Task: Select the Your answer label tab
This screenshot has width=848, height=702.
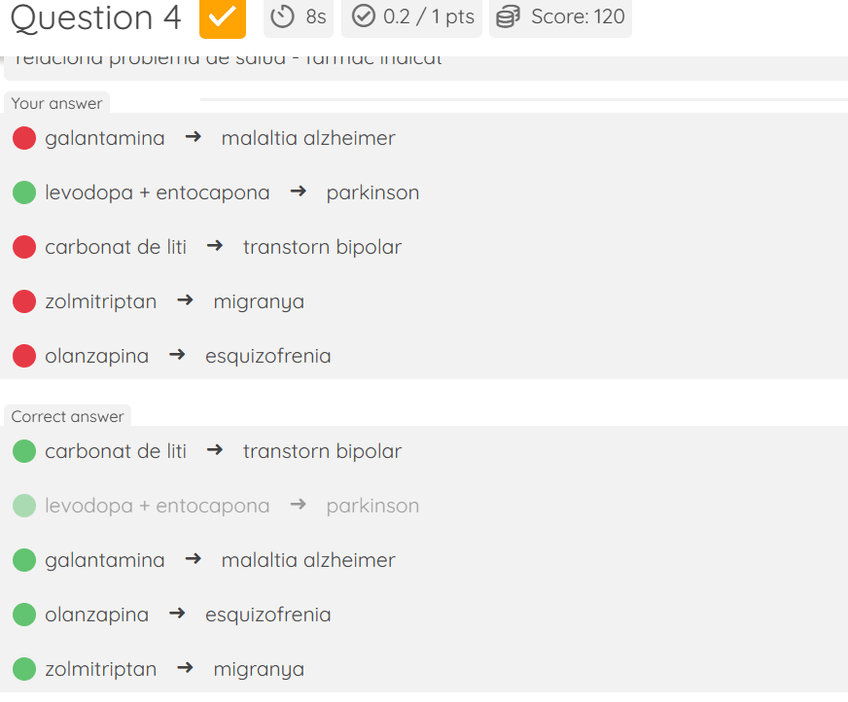Action: pos(57,104)
